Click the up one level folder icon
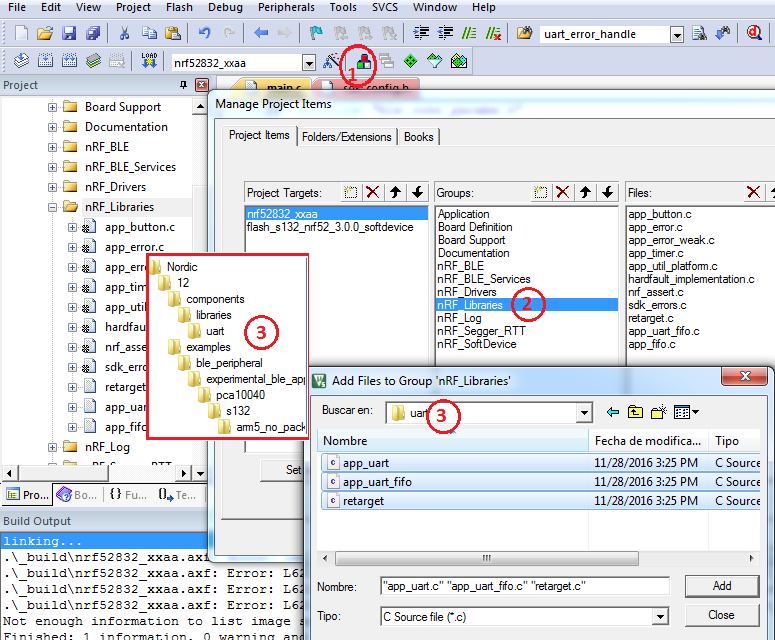Screen dimensions: 775x640 tap(635, 412)
